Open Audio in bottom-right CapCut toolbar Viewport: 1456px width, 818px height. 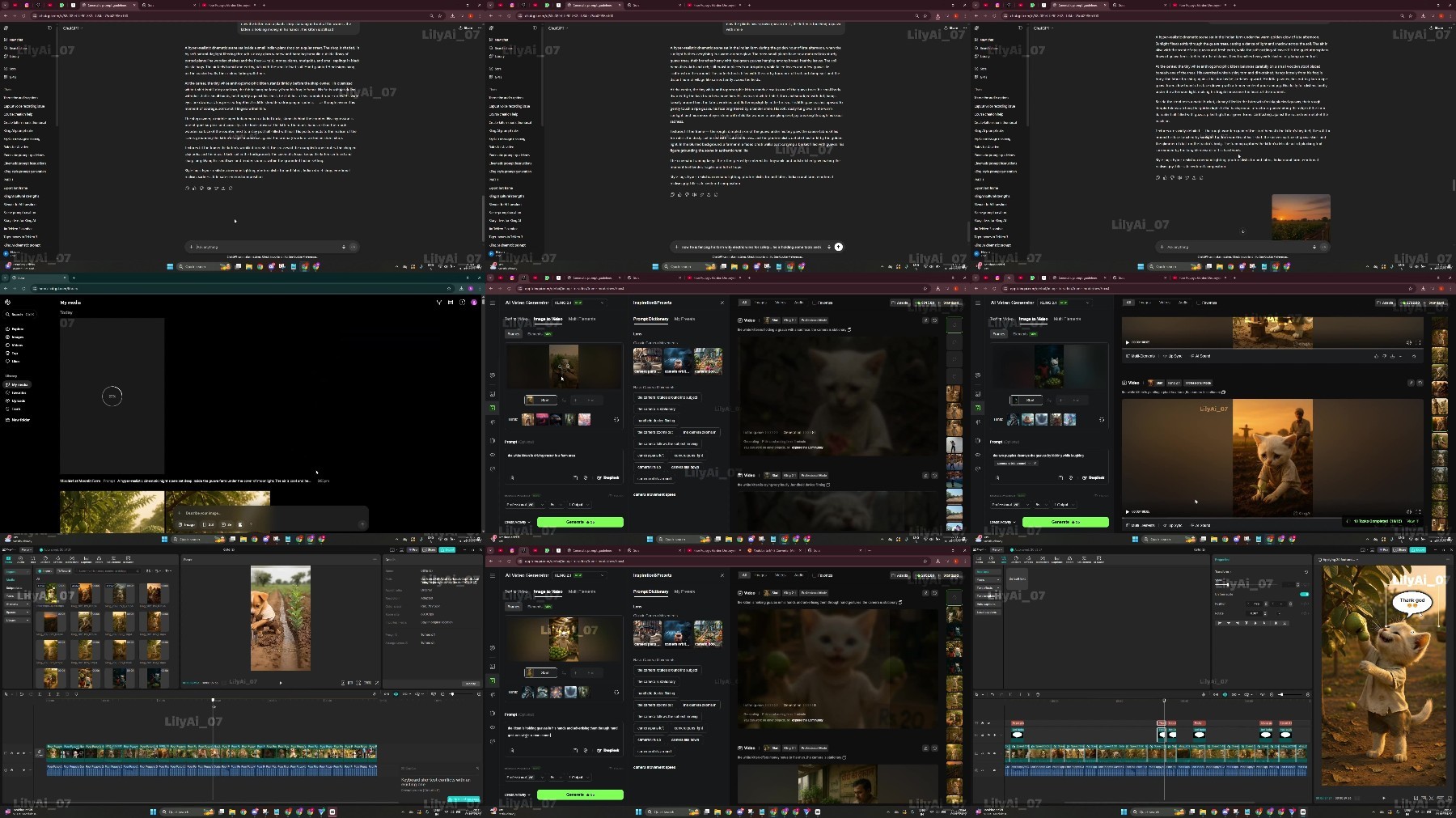click(x=993, y=559)
